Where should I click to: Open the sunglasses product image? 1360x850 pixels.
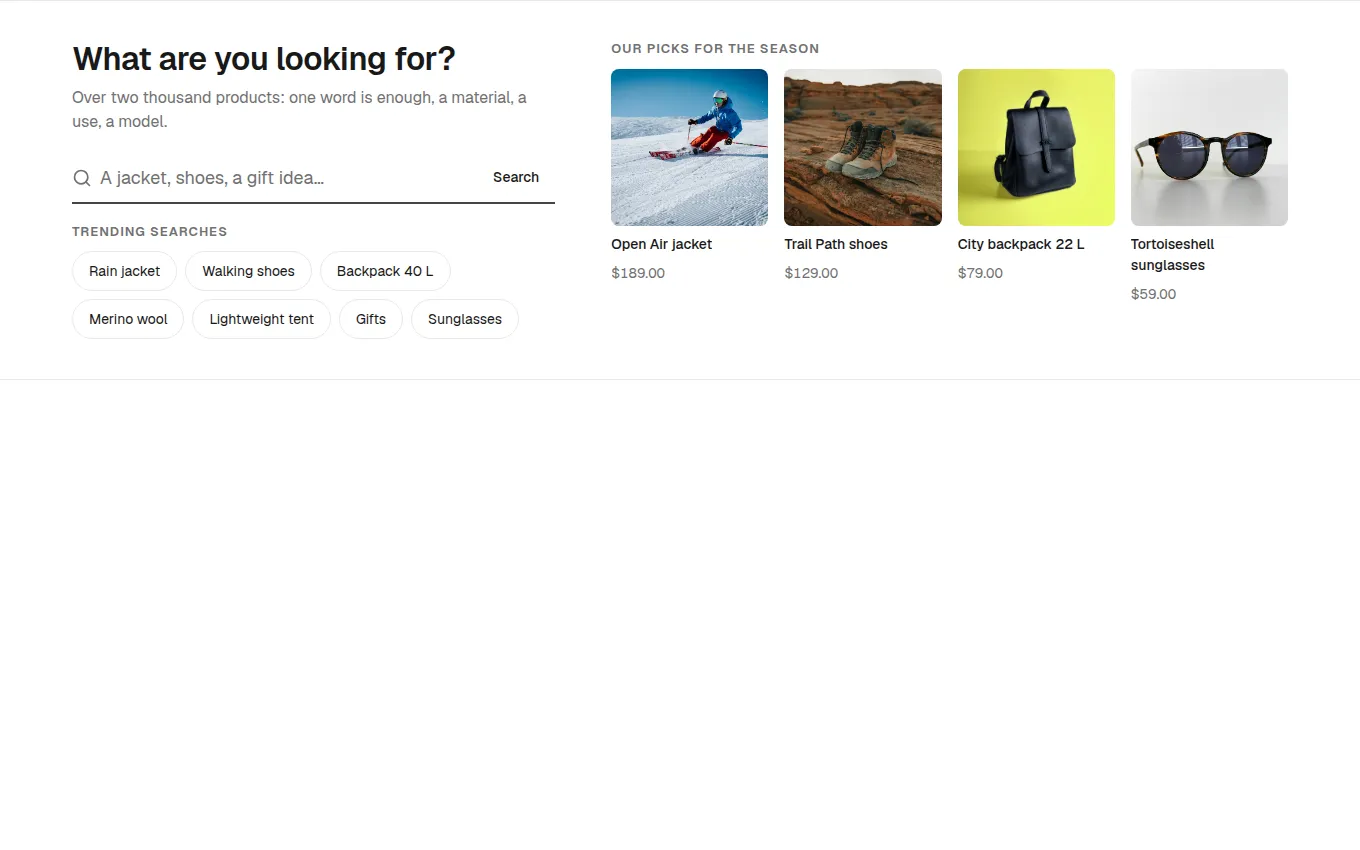(1209, 147)
